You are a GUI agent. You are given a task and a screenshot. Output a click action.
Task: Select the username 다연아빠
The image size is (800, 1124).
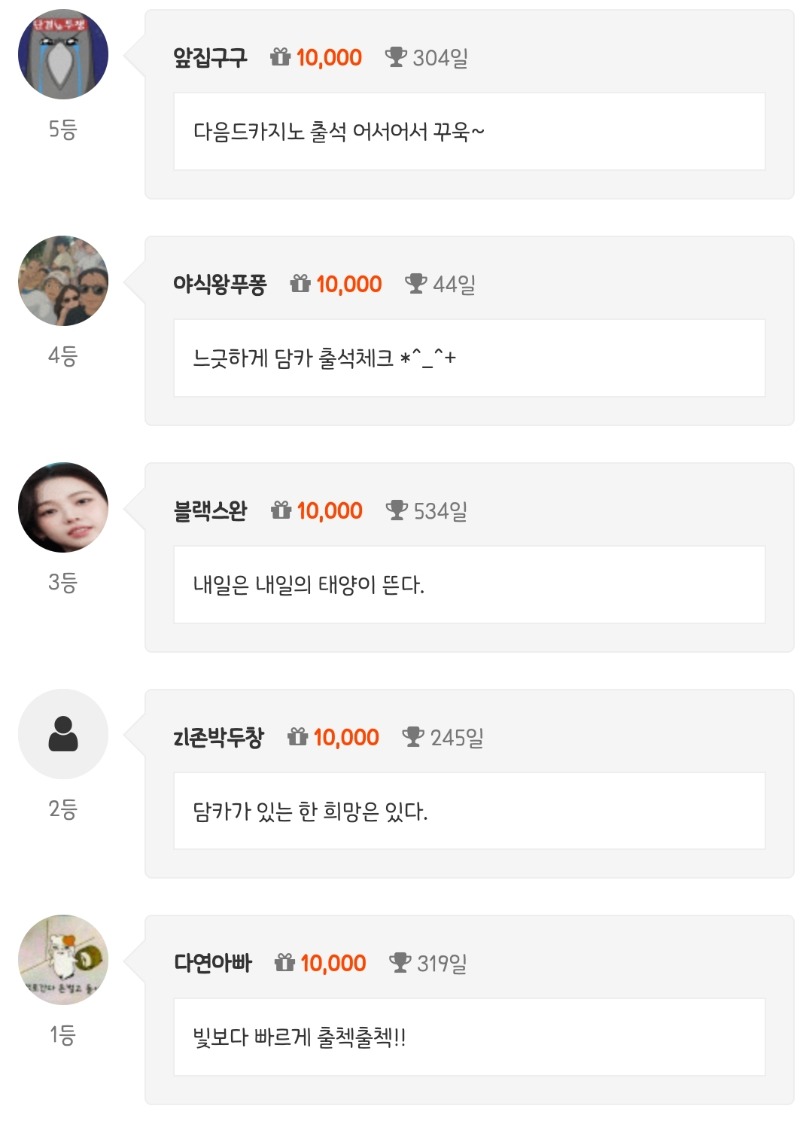(x=213, y=964)
